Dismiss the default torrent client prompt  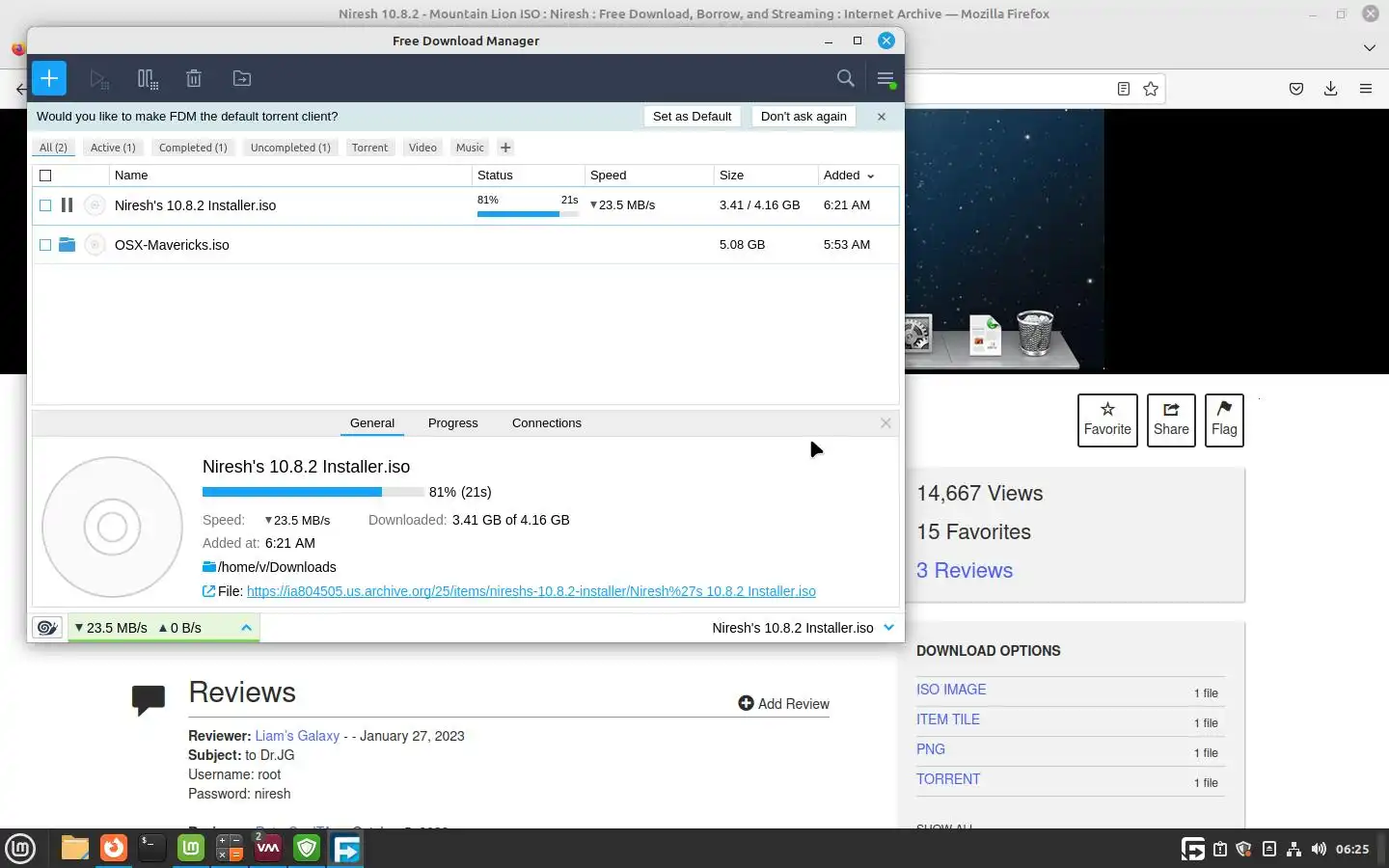click(881, 116)
